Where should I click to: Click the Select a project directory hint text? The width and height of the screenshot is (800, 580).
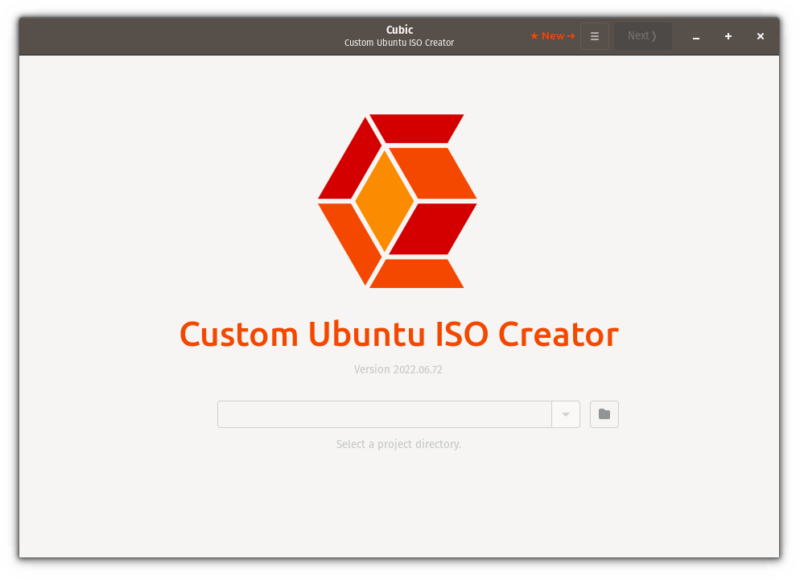point(399,444)
